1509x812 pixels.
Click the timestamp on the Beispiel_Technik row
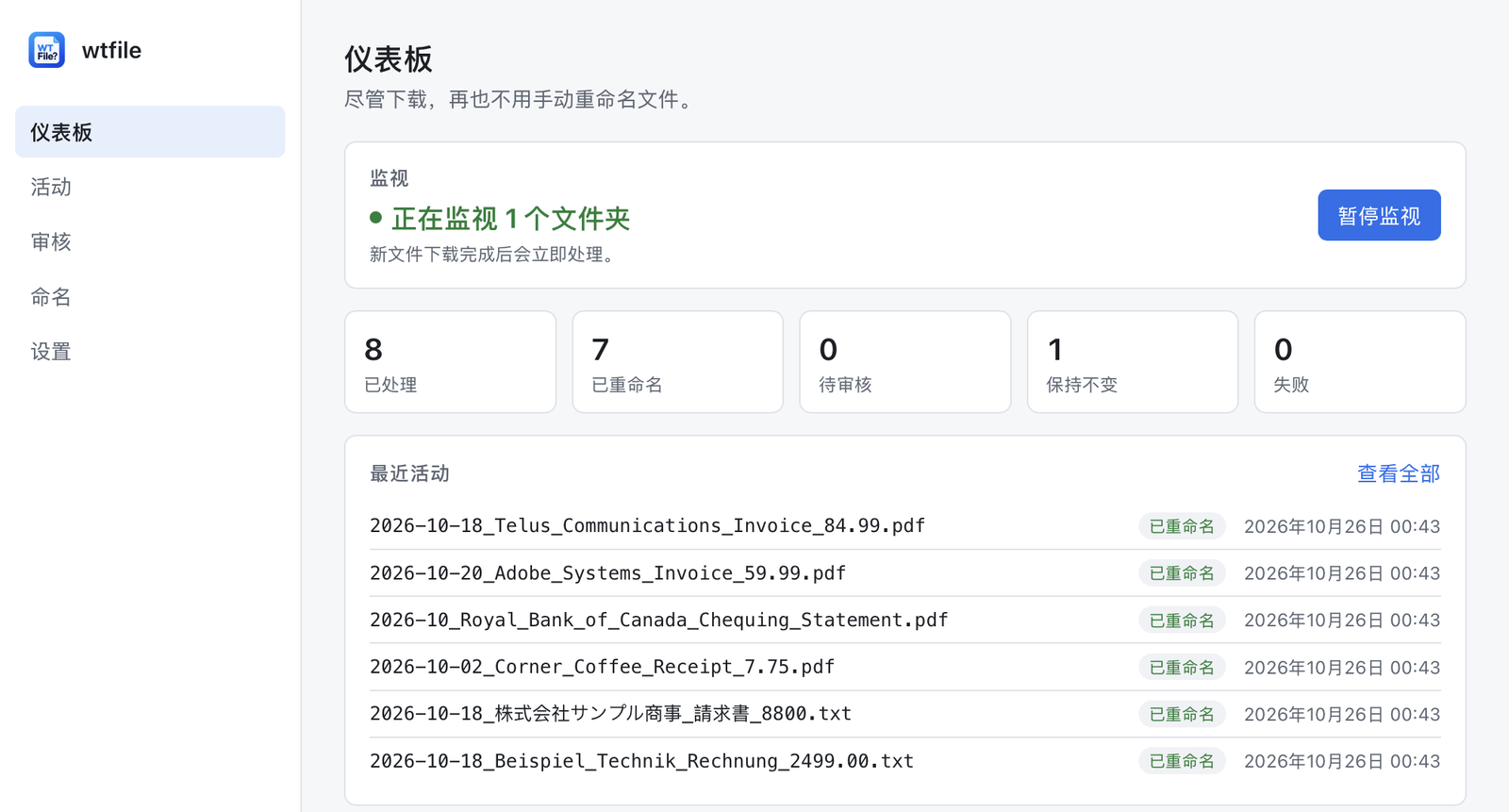[x=1342, y=761]
